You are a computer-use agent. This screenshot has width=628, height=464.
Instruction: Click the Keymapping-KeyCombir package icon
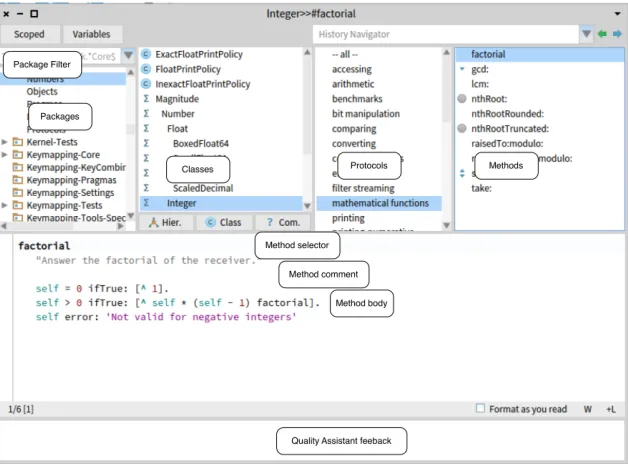18,167
